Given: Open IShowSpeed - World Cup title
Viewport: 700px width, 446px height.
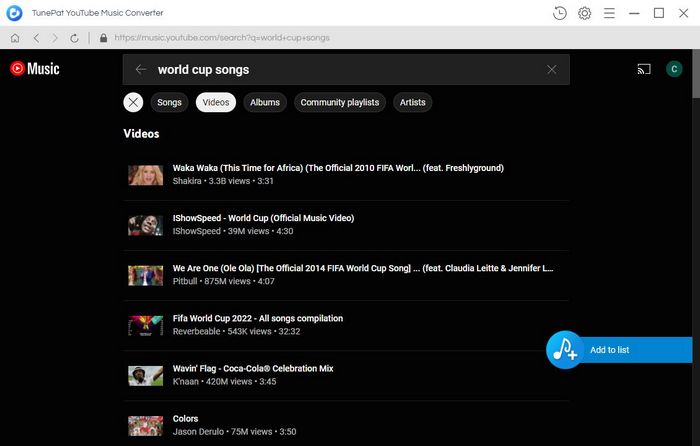Looking at the screenshot, I should 263,218.
